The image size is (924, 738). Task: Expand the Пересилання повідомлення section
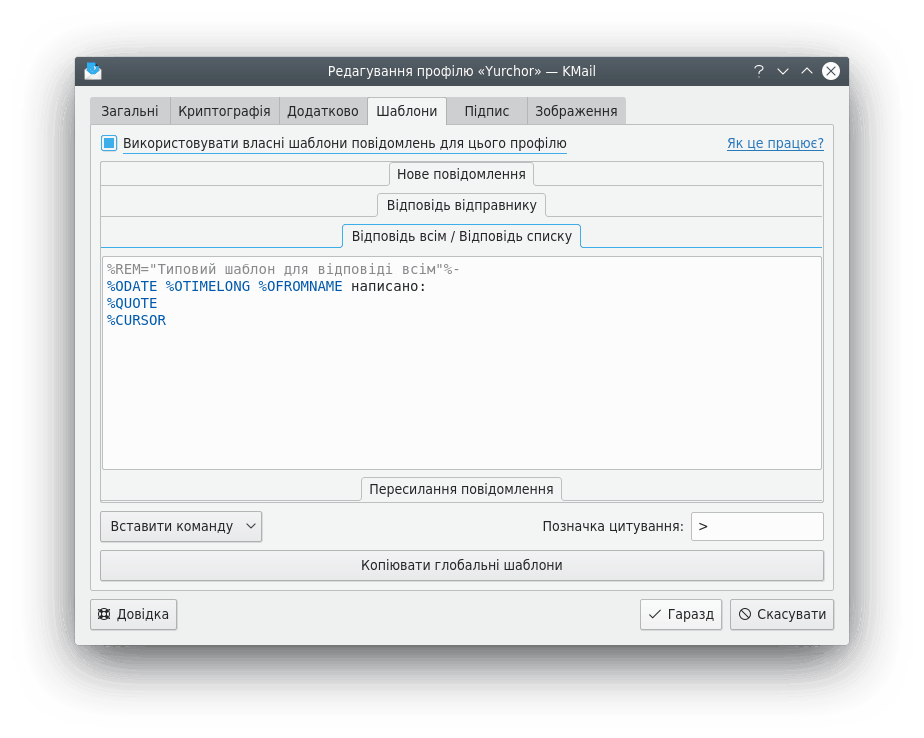coord(460,489)
